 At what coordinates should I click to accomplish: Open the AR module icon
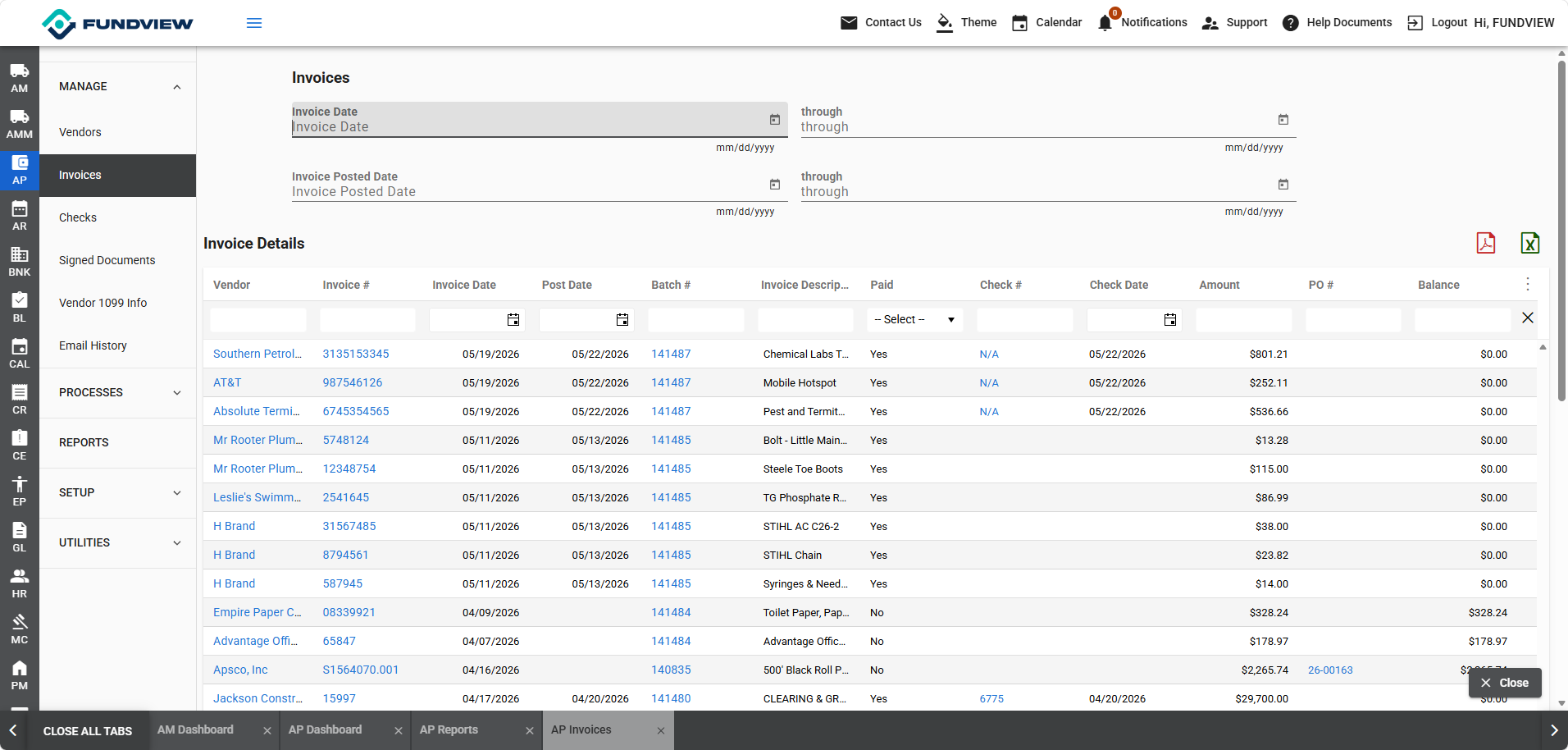tap(19, 216)
